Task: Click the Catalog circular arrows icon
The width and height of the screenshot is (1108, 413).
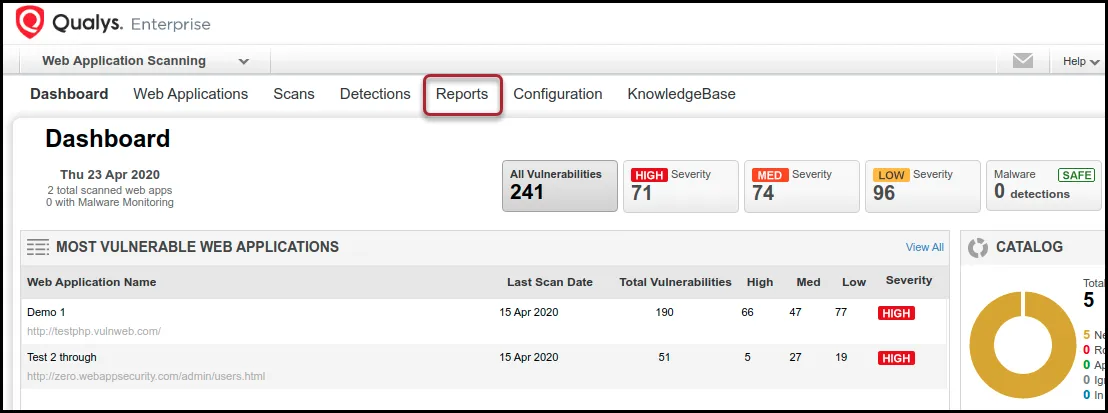Action: [x=978, y=248]
